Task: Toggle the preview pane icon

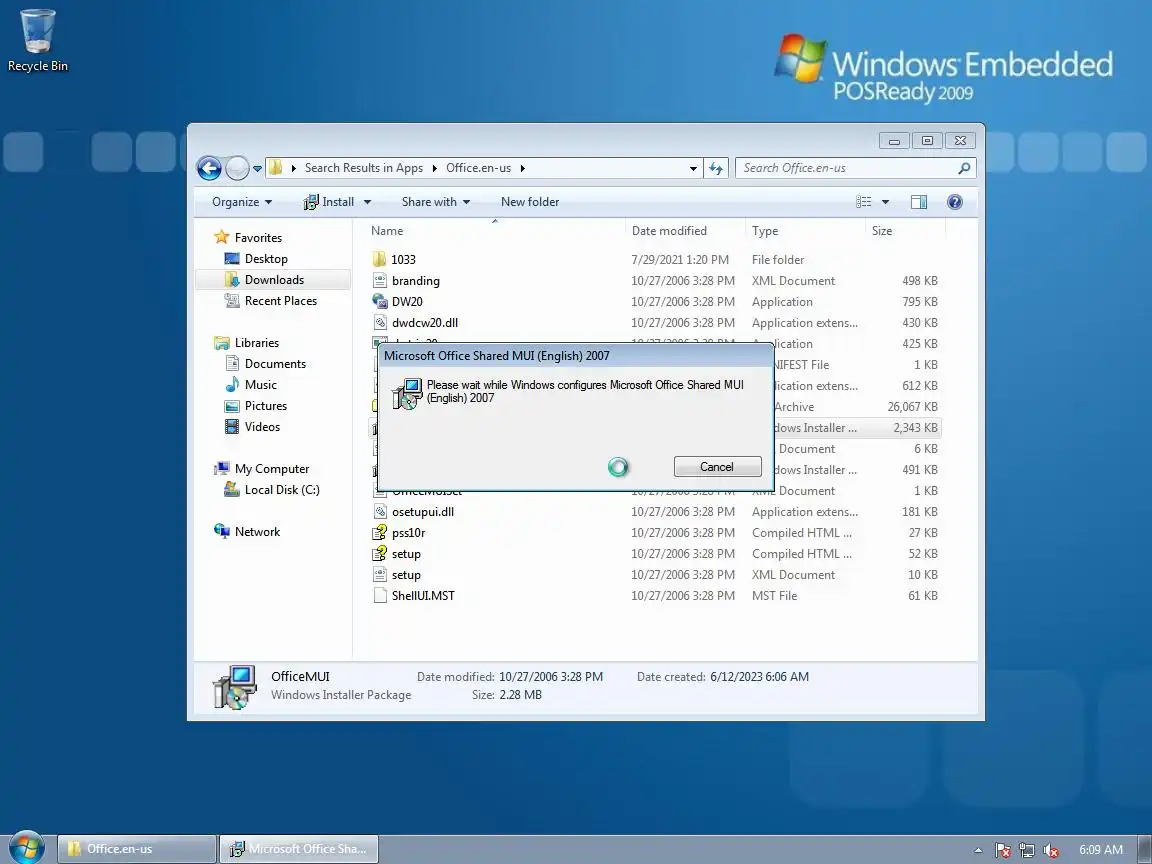Action: pos(919,202)
